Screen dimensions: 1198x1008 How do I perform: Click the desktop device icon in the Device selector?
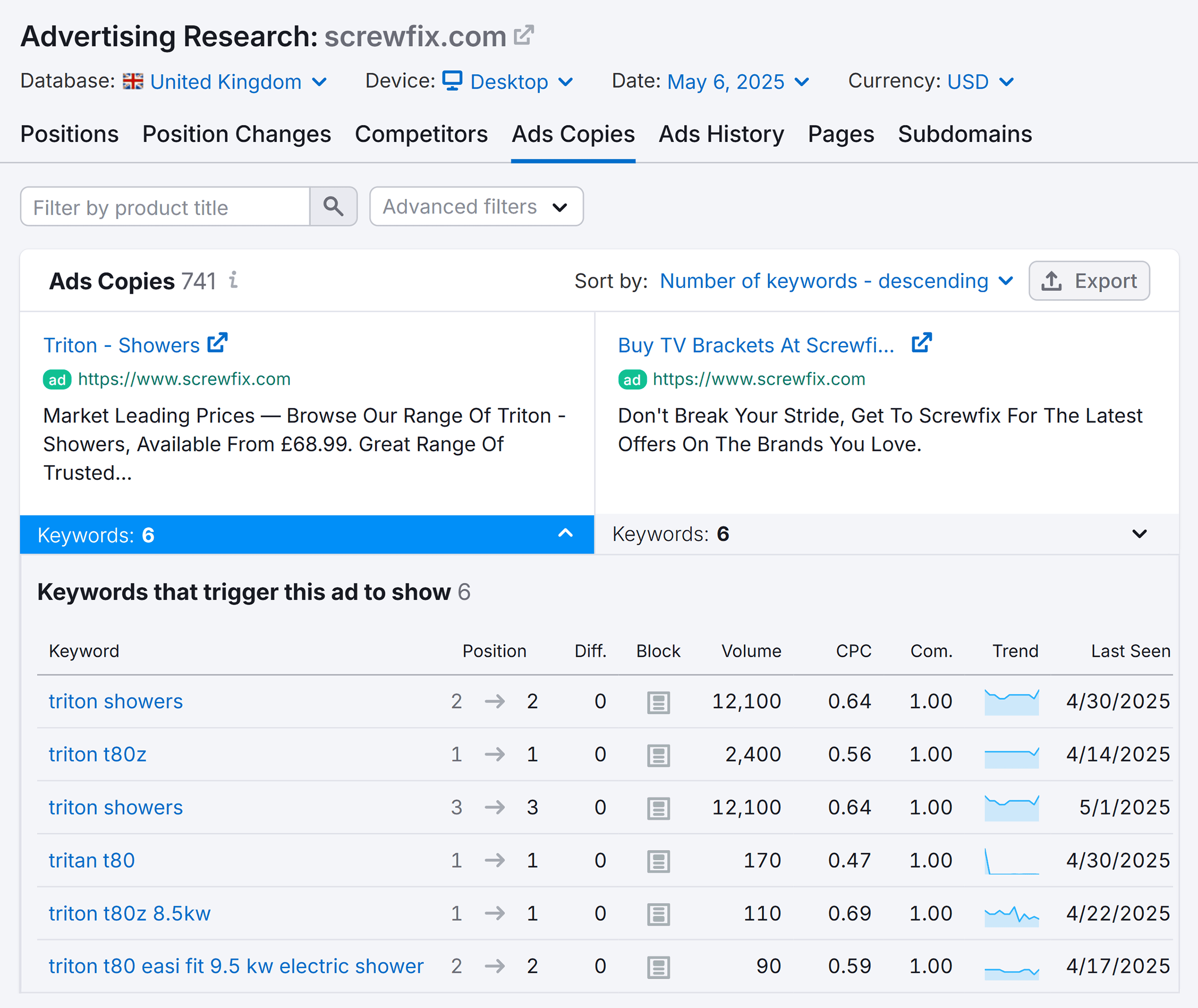(453, 81)
